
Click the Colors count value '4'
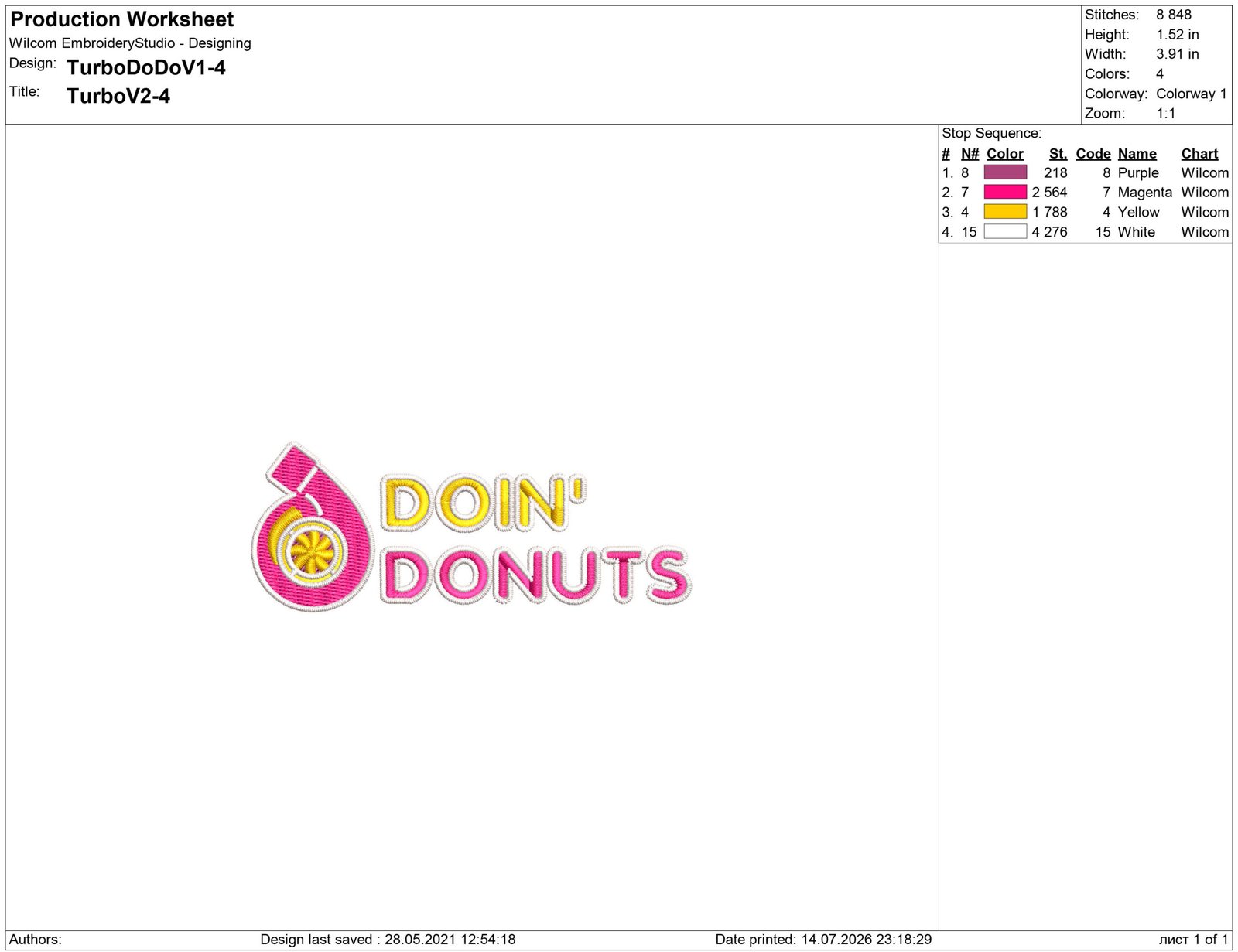pos(1160,74)
